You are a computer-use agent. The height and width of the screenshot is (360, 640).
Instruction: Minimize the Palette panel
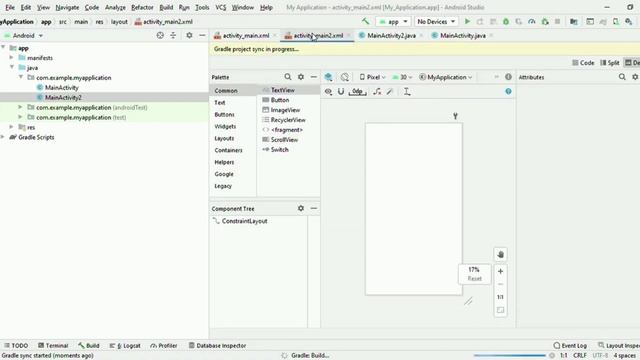[313, 77]
